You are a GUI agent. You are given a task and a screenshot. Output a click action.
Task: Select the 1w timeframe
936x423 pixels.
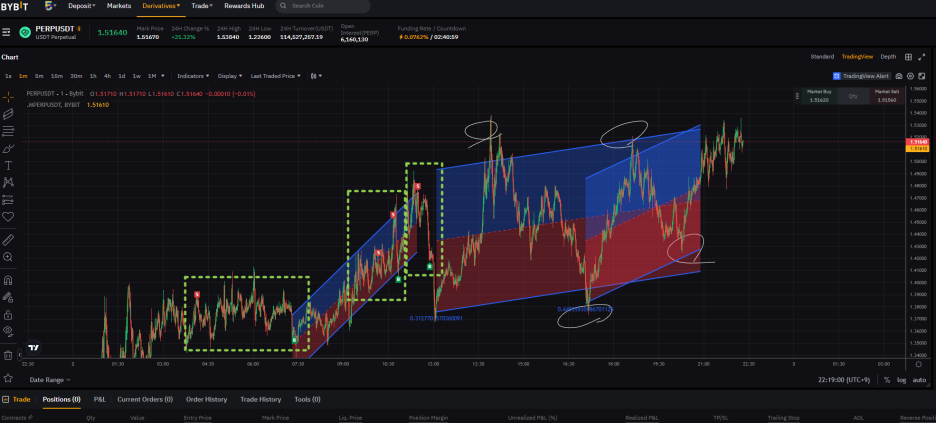(137, 76)
